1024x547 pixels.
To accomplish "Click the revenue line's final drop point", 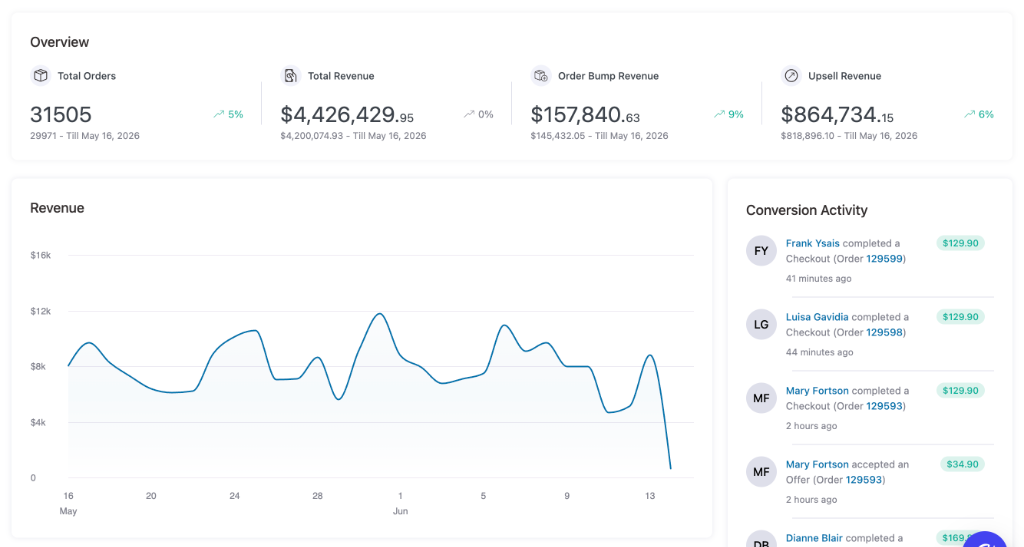I will point(671,468).
